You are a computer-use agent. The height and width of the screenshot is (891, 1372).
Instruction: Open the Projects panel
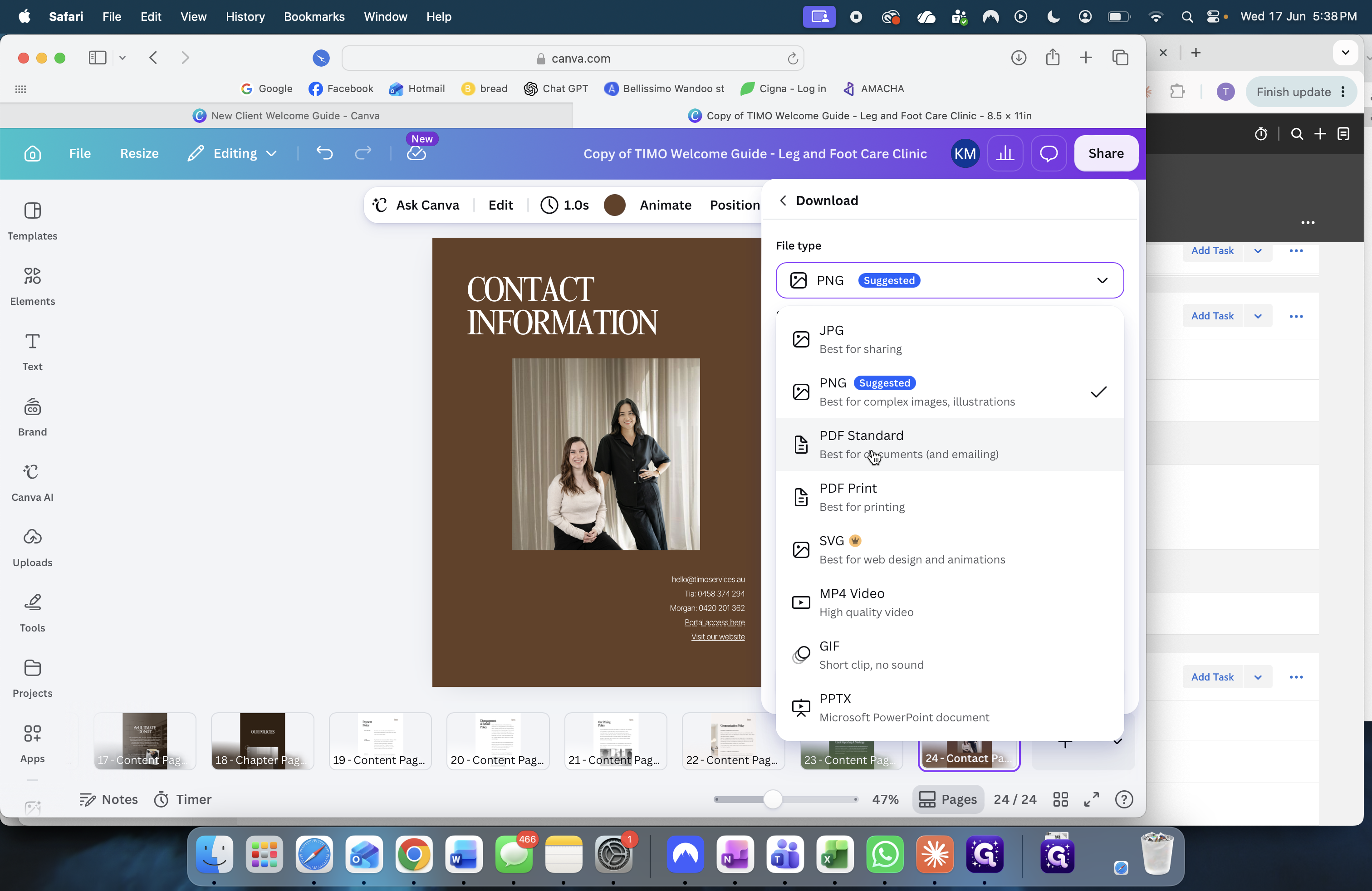click(32, 678)
